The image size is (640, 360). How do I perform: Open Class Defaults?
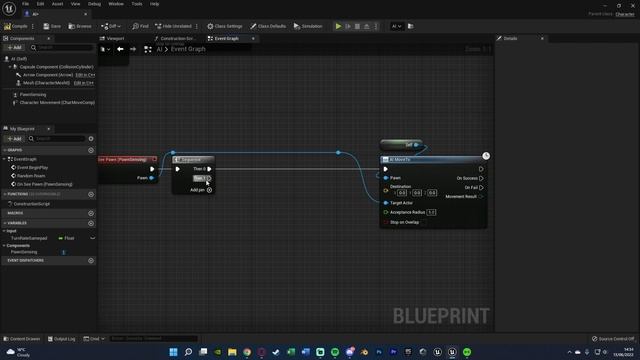click(268, 26)
